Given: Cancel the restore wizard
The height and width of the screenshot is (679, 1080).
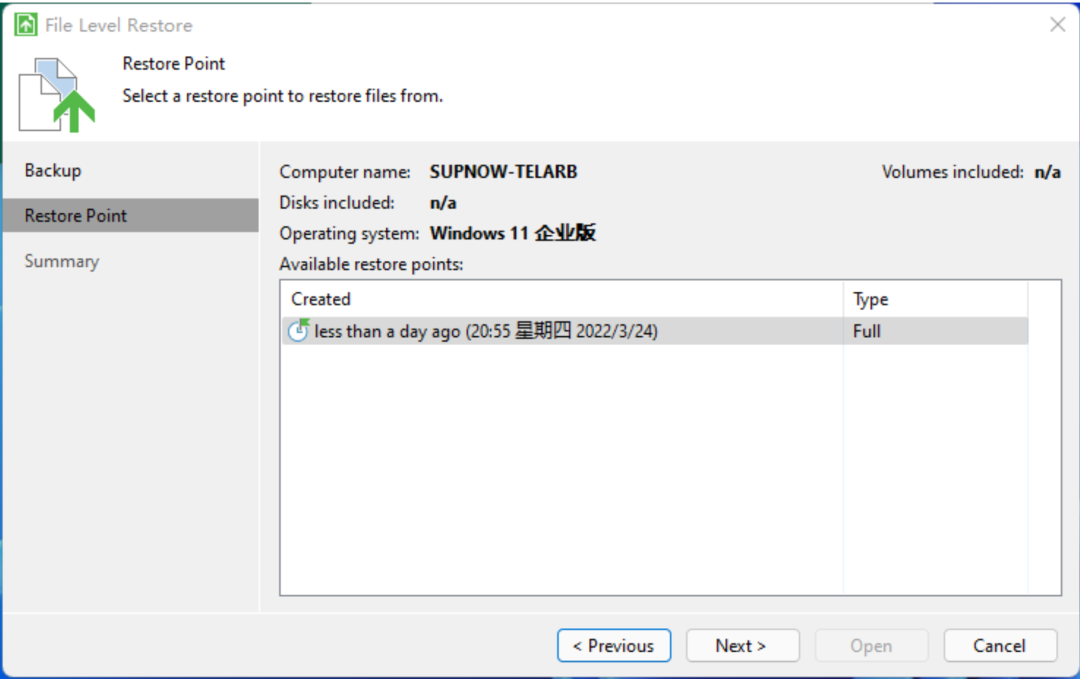Looking at the screenshot, I should 1000,645.
